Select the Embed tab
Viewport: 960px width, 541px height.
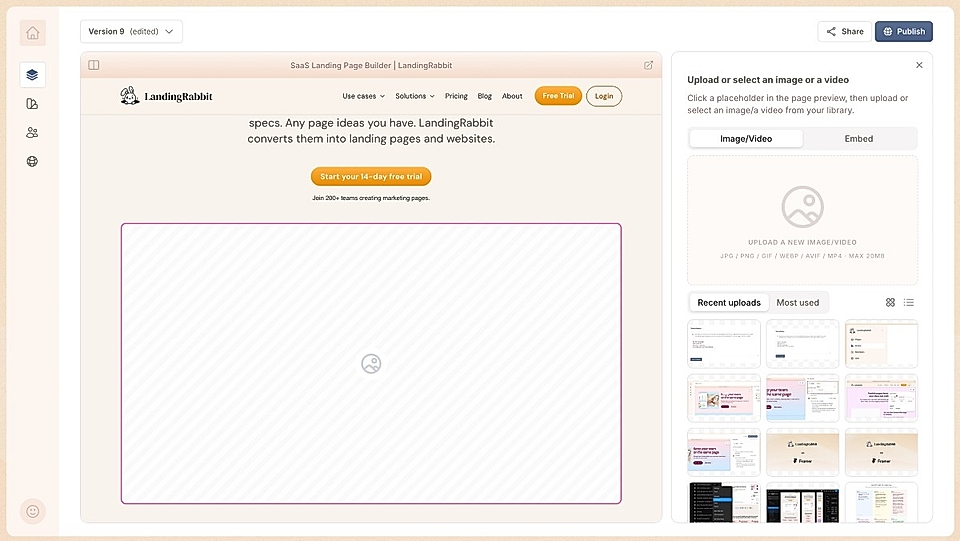pyautogui.click(x=858, y=139)
